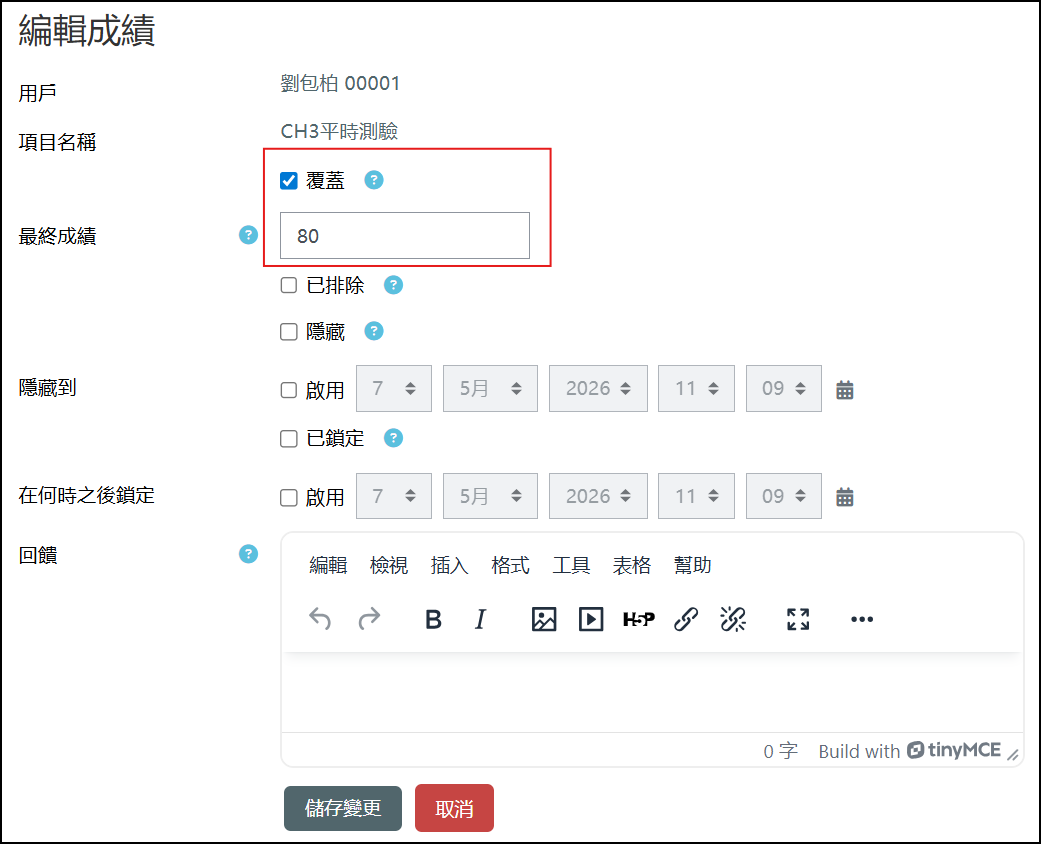Open the 表格 editor menu
Image resolution: width=1041 pixels, height=844 pixels.
coord(632,565)
